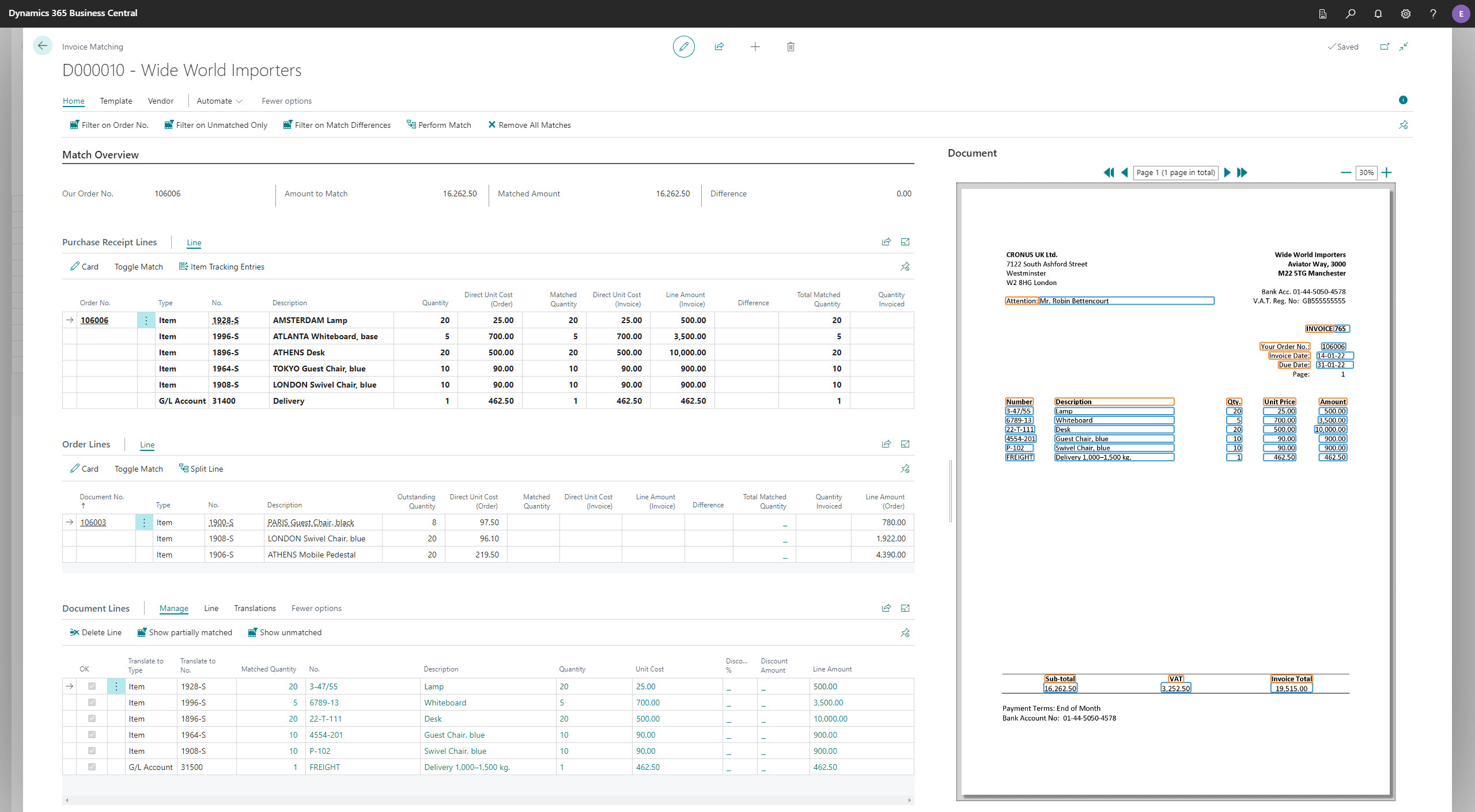Switch to the Template tab

116,101
